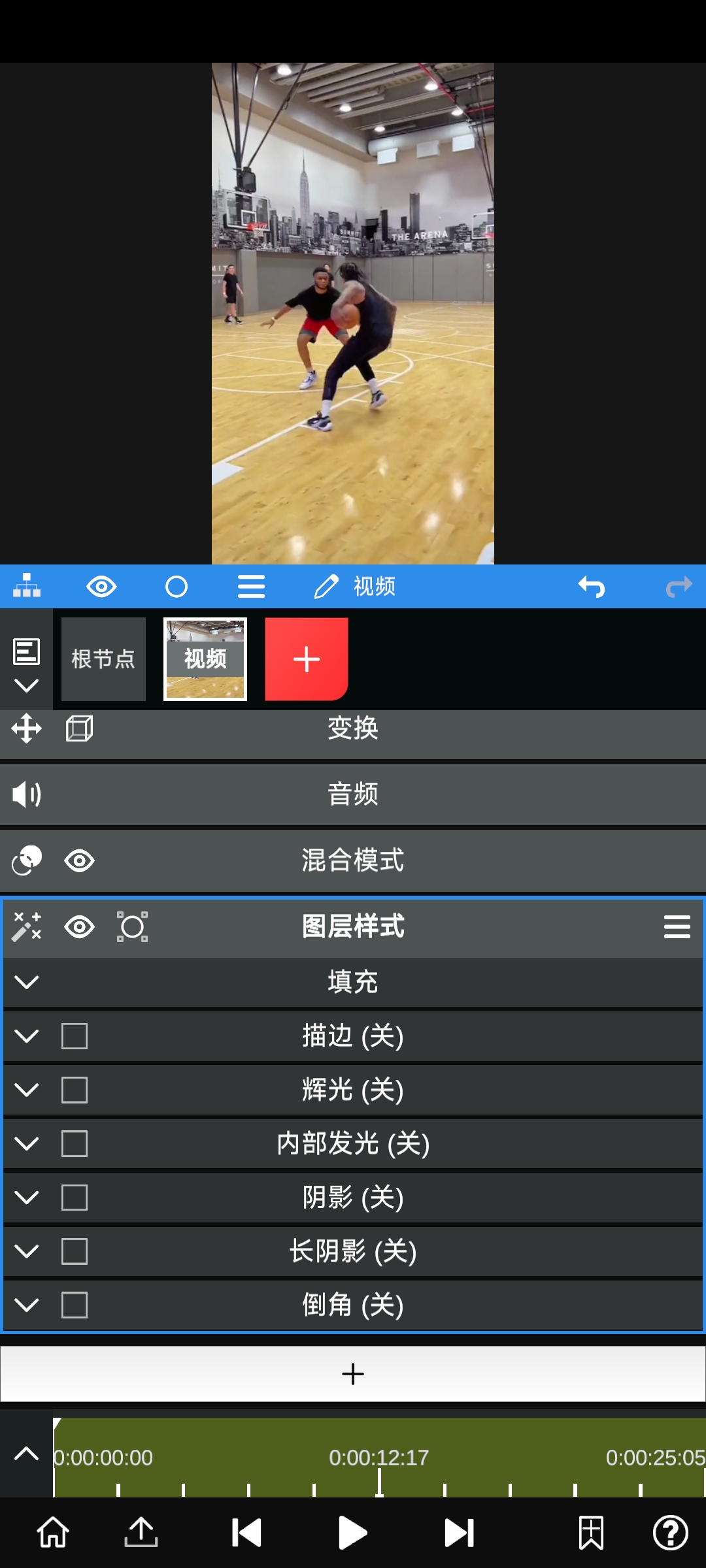Expand the 长阴影 long shadow chevron
706x1568 pixels.
coord(26,1252)
